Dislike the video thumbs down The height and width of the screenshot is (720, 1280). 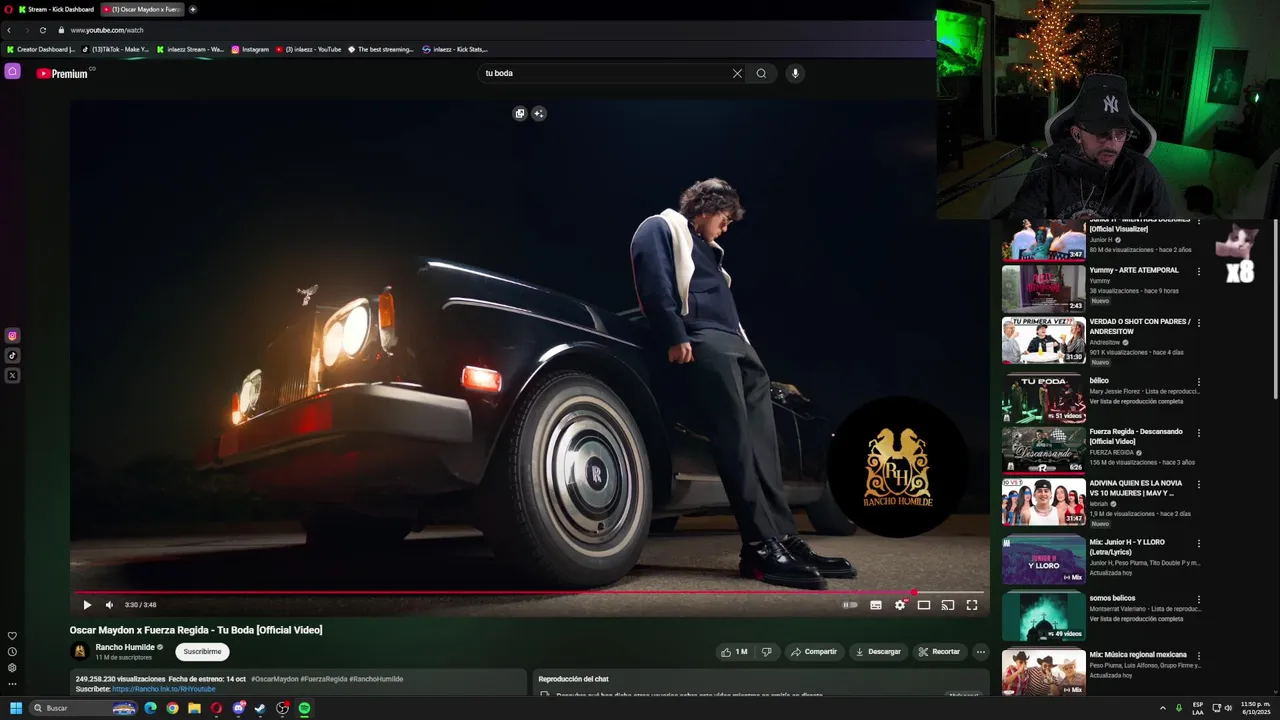(766, 652)
